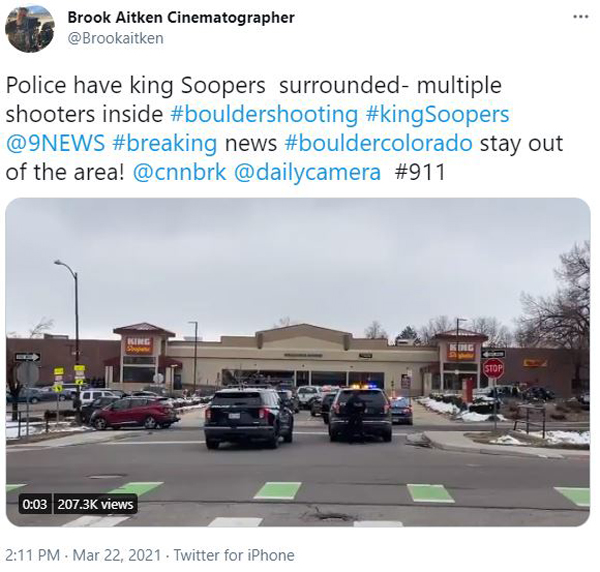Visit the @cnnbrk mention
Viewport: 600px width, 572px height.
(179, 172)
